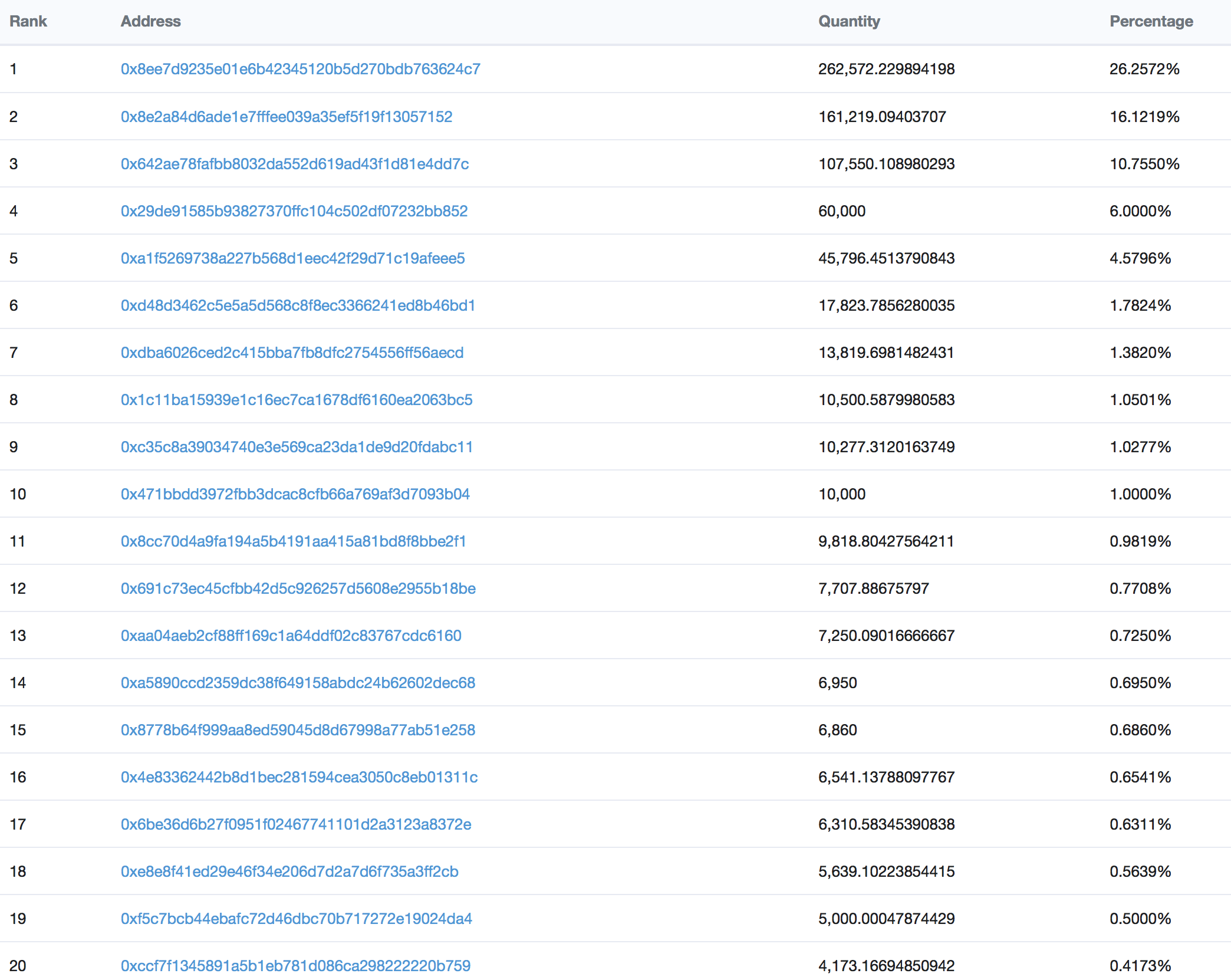The width and height of the screenshot is (1231, 980).
Task: Open address 0xa1f5269738a227b568d1eec42f29d71c19afeee5
Action: (292, 258)
